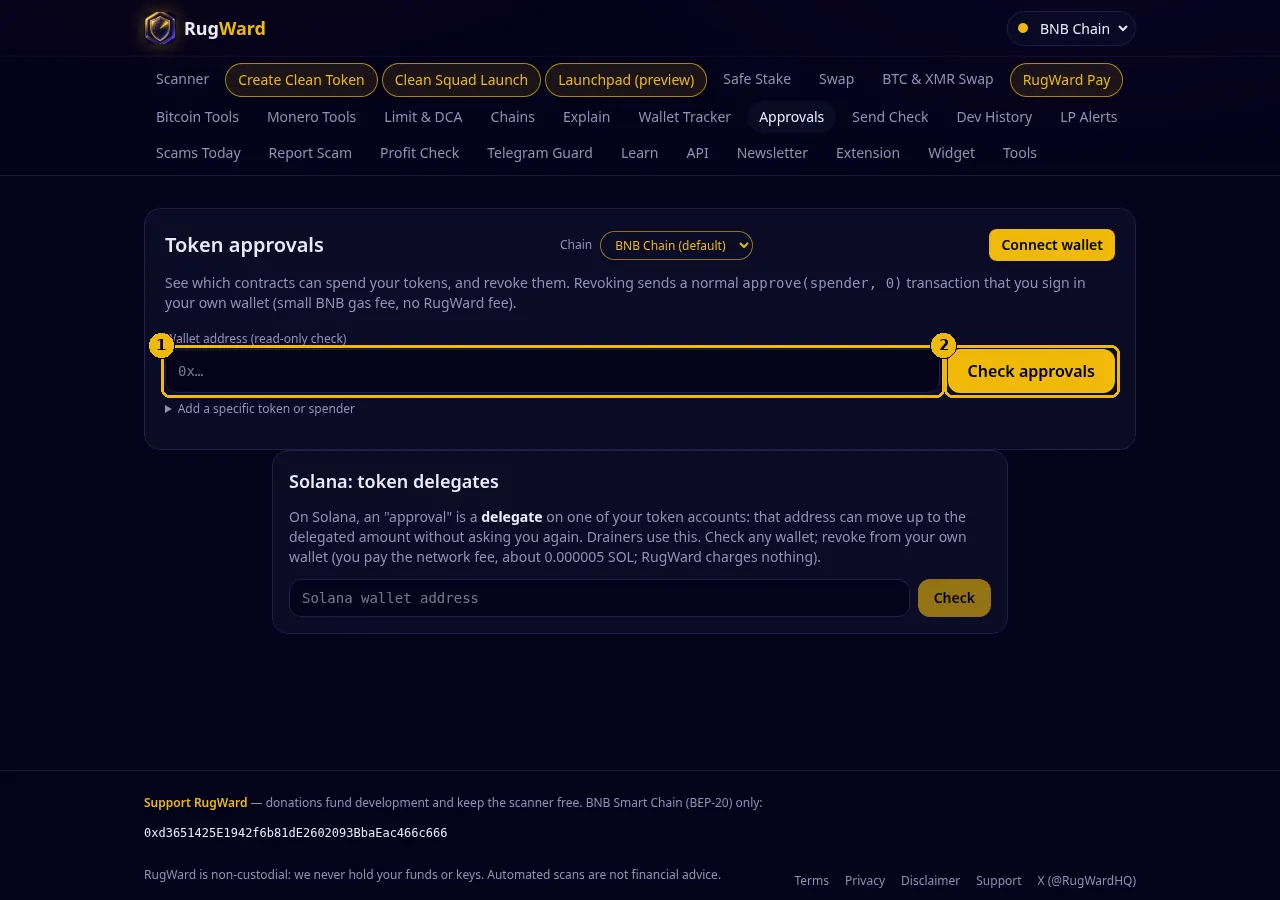
Task: Open Create Clean Token page
Action: (x=301, y=80)
